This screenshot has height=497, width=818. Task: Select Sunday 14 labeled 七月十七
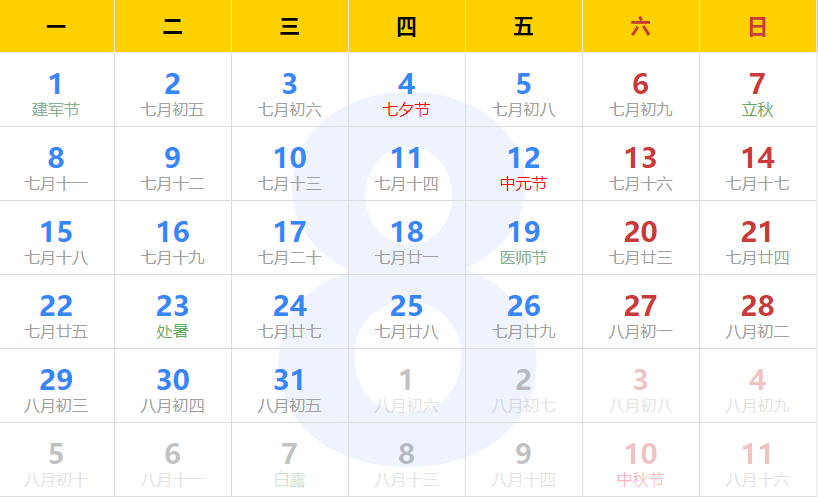(757, 166)
